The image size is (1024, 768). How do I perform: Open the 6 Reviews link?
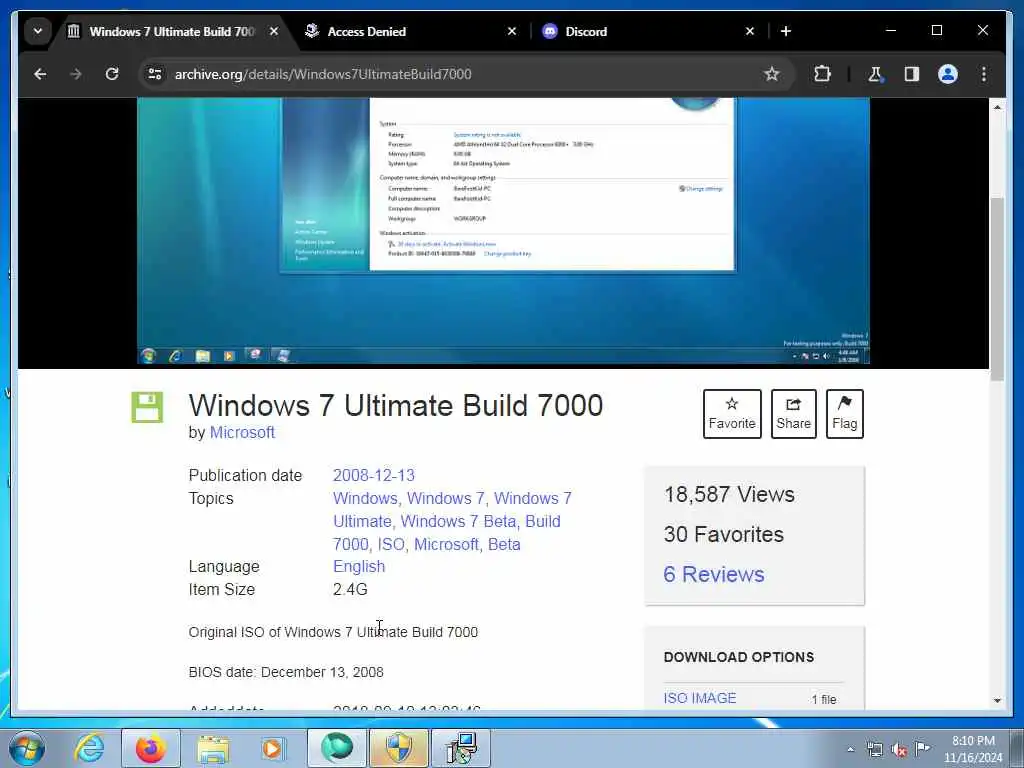tap(714, 574)
